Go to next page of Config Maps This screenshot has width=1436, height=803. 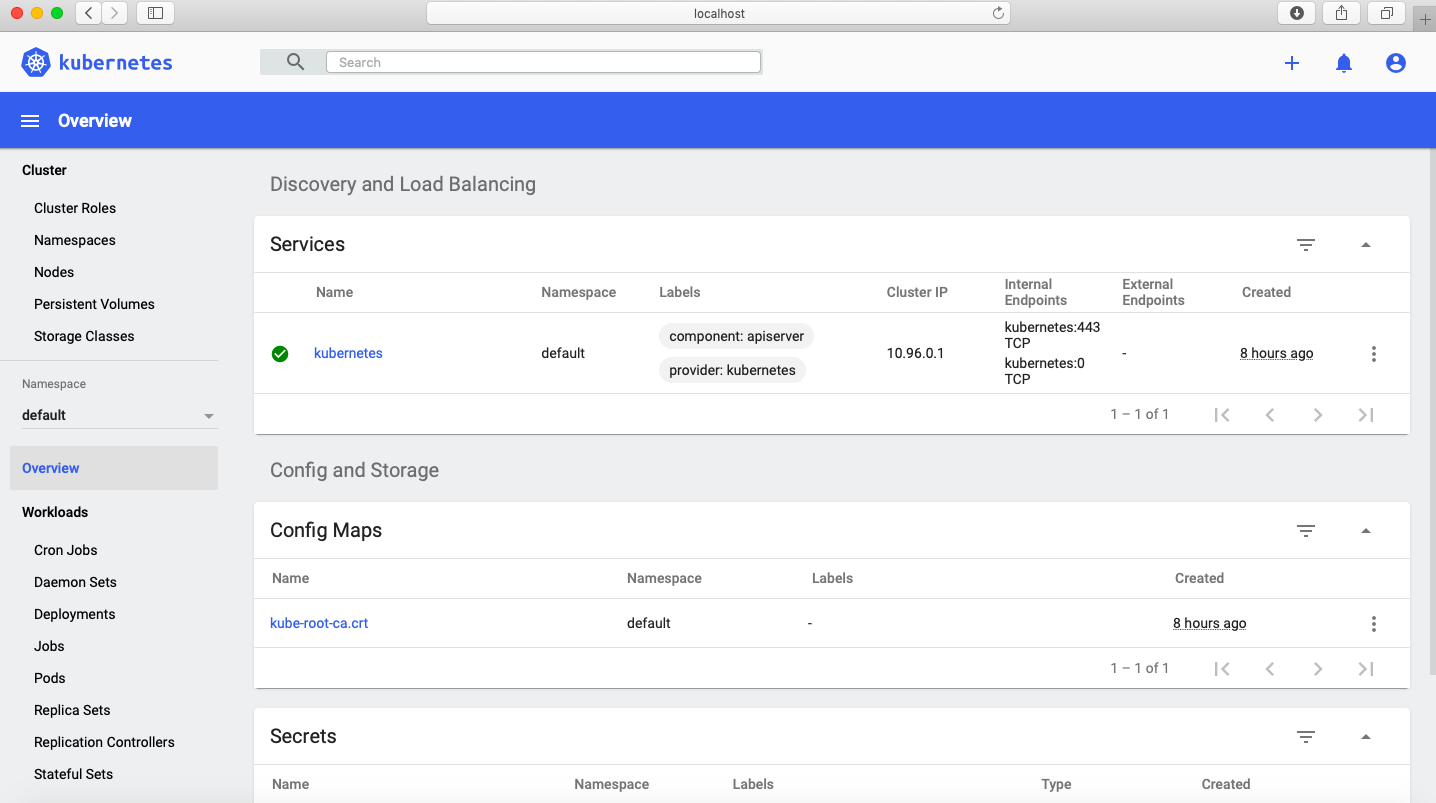pos(1318,669)
